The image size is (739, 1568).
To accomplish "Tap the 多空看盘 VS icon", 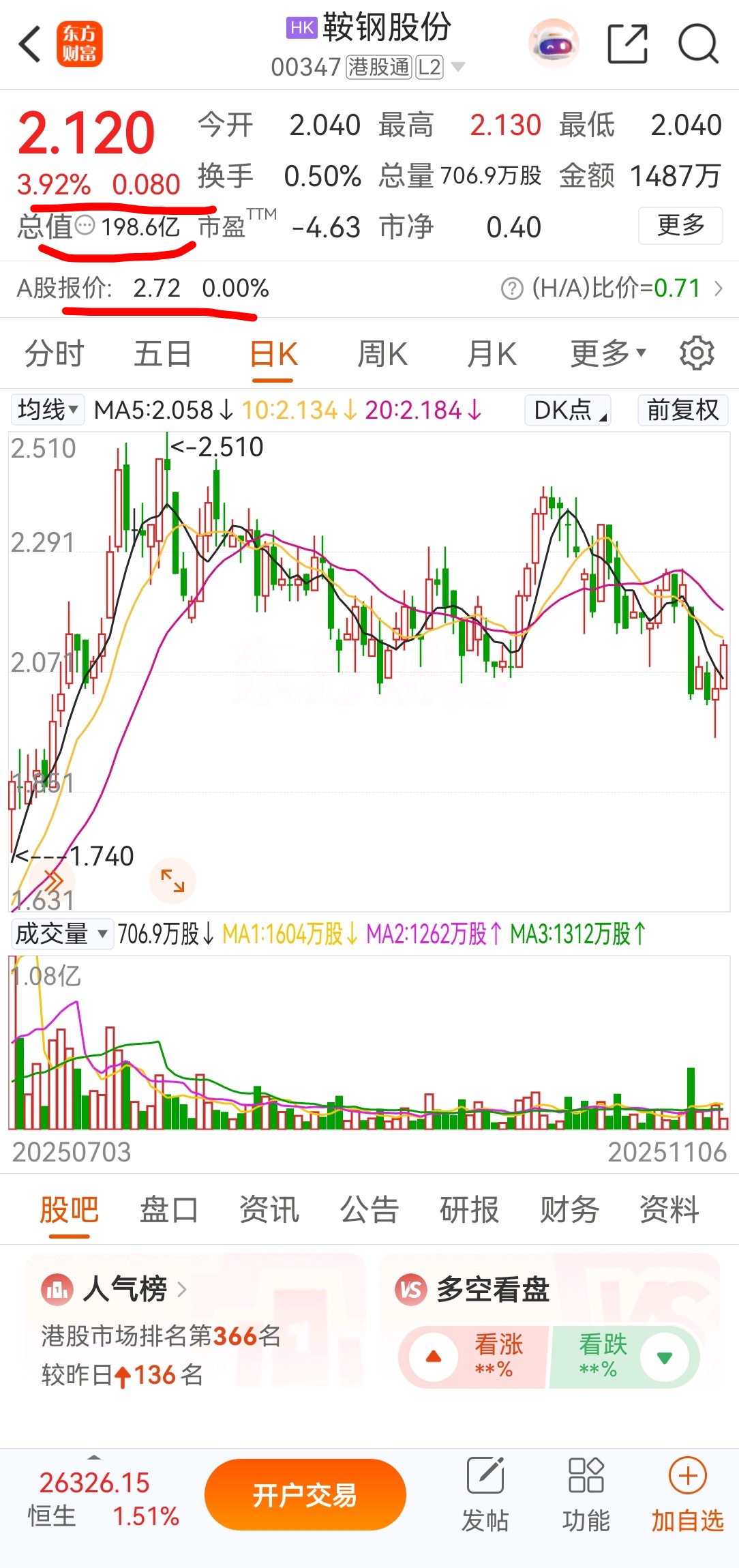I will (x=411, y=1289).
